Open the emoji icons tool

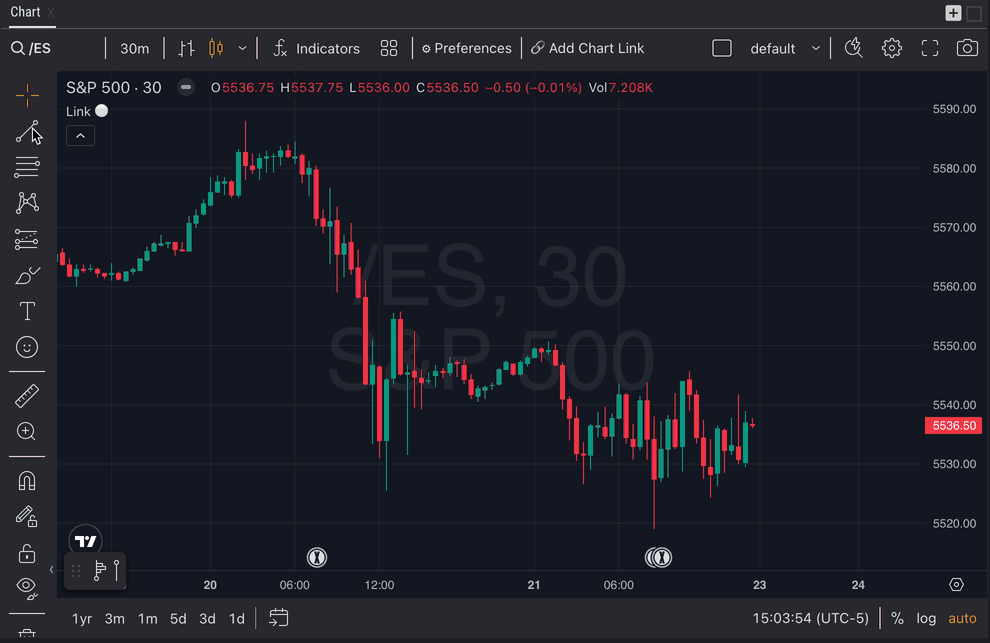coord(27,347)
